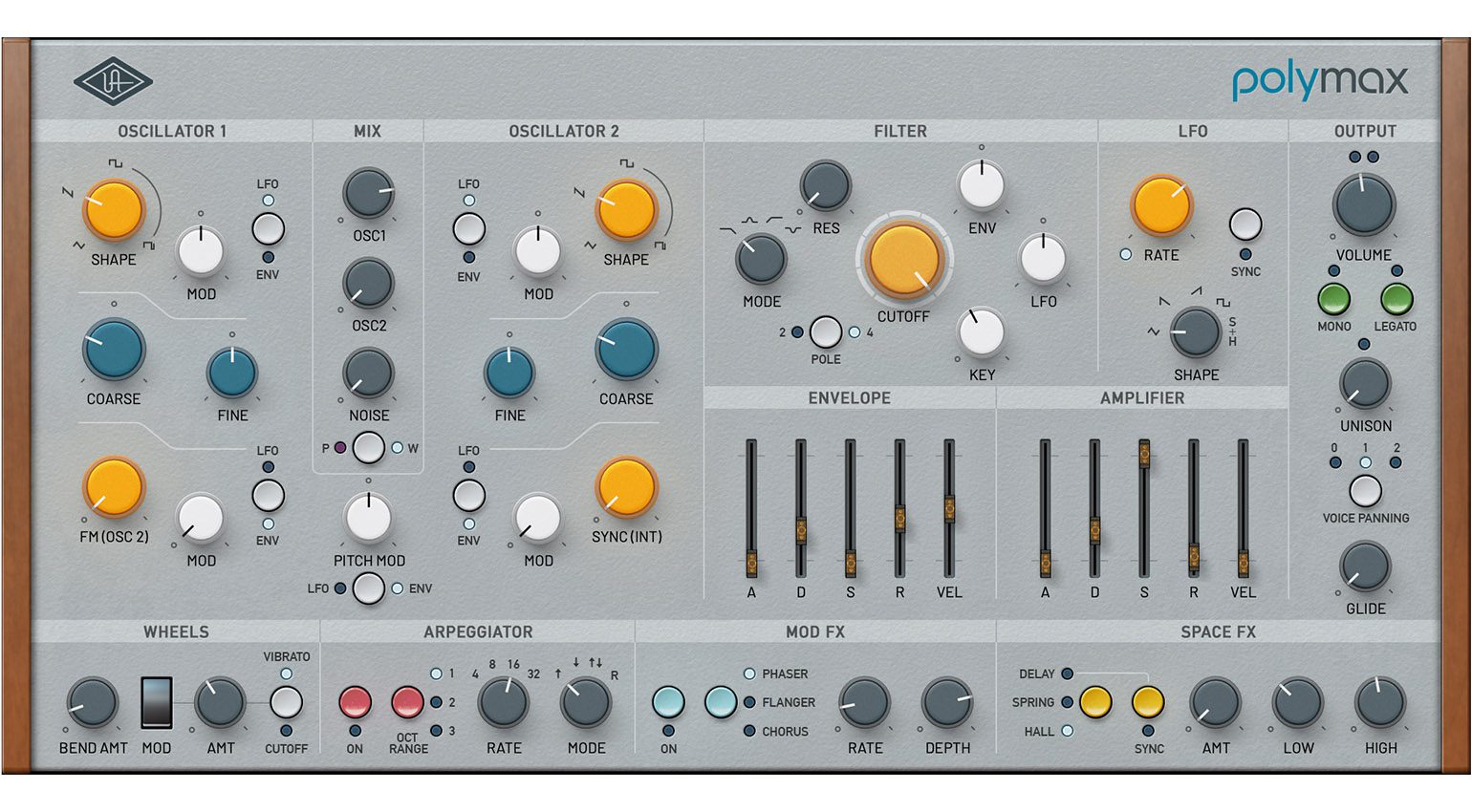Screen dimensions: 1472x812
Task: Click the filter CUTOFF knob
Action: 903,259
